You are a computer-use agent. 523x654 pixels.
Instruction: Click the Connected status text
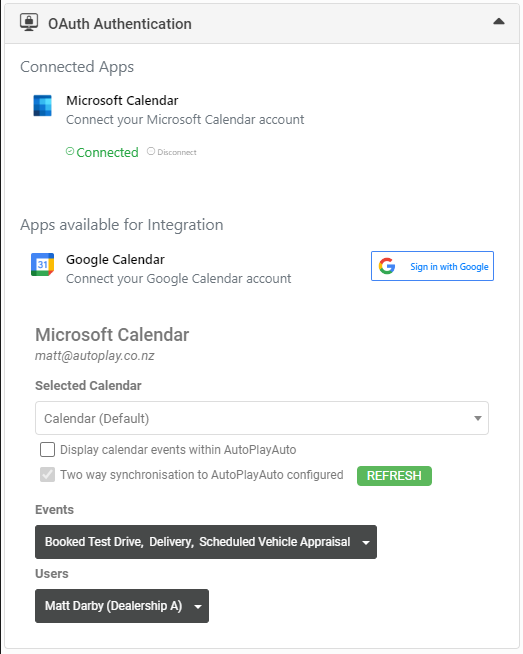(x=107, y=152)
